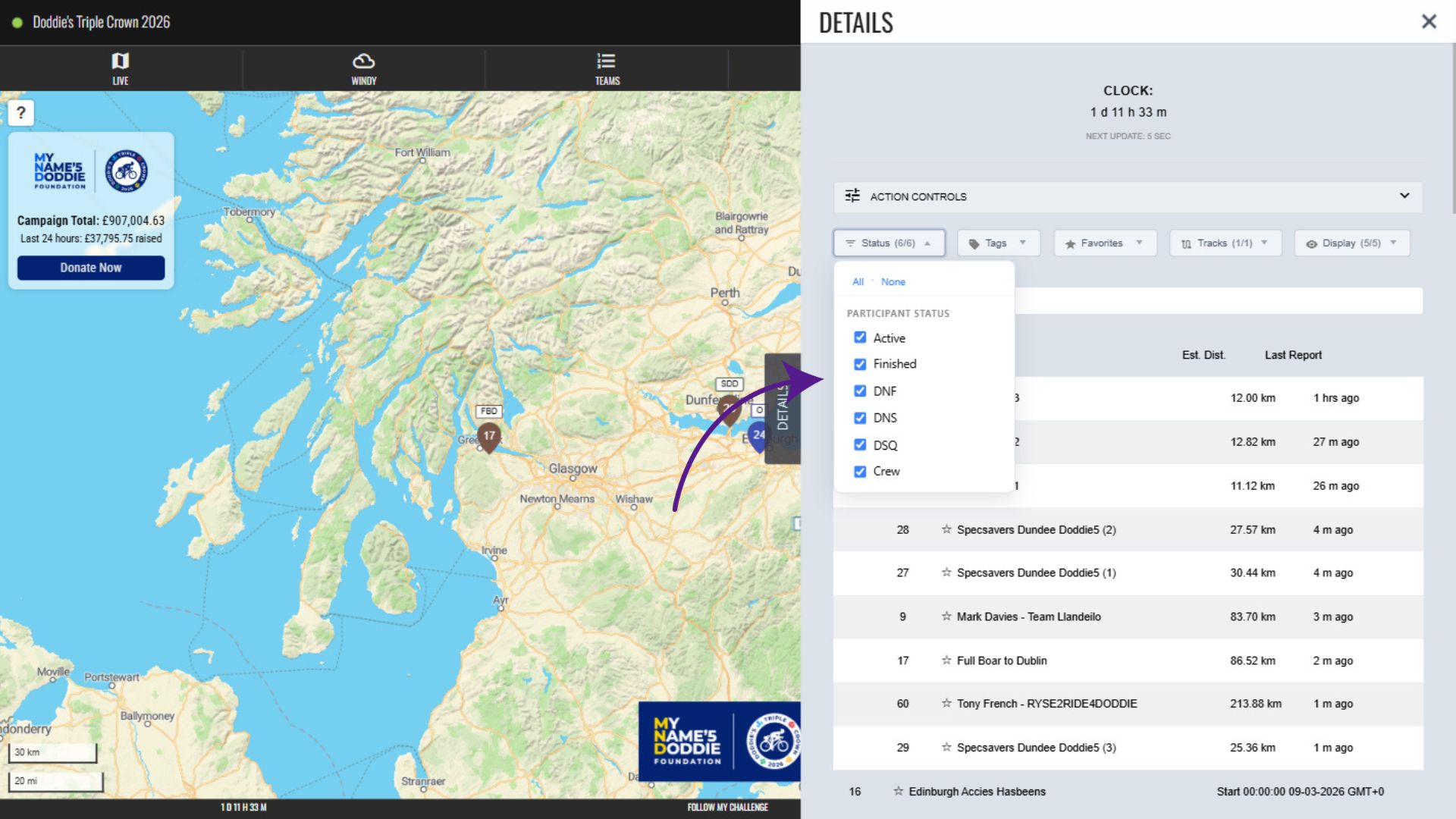1456x819 pixels.
Task: Open the Teams list icon
Action: (606, 68)
